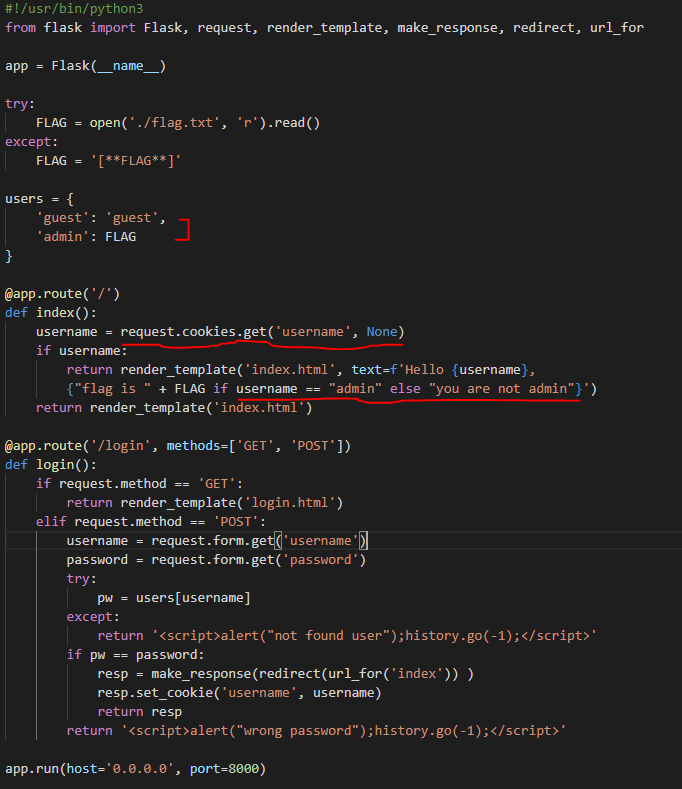Click 'def login():' function definition
Viewport: 682px width, 789px height.
(x=51, y=465)
